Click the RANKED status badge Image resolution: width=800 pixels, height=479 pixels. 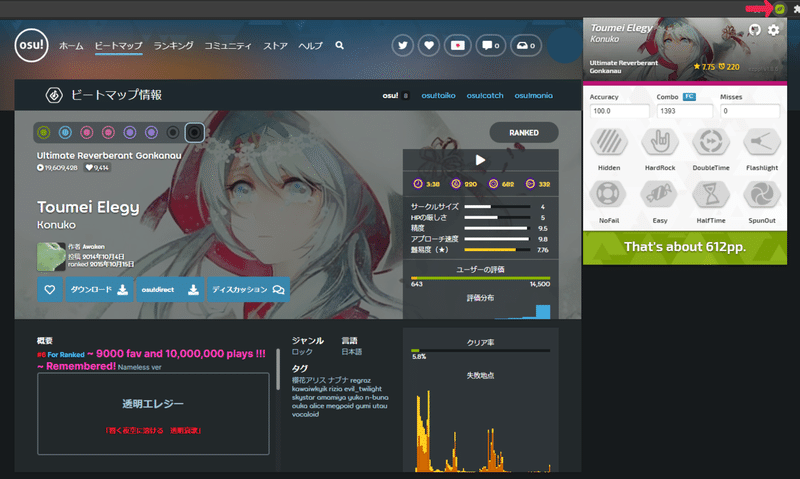point(524,133)
